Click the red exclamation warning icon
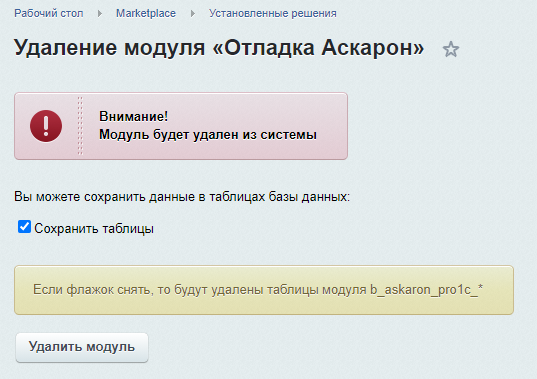Image resolution: width=537 pixels, height=379 pixels. point(46,126)
